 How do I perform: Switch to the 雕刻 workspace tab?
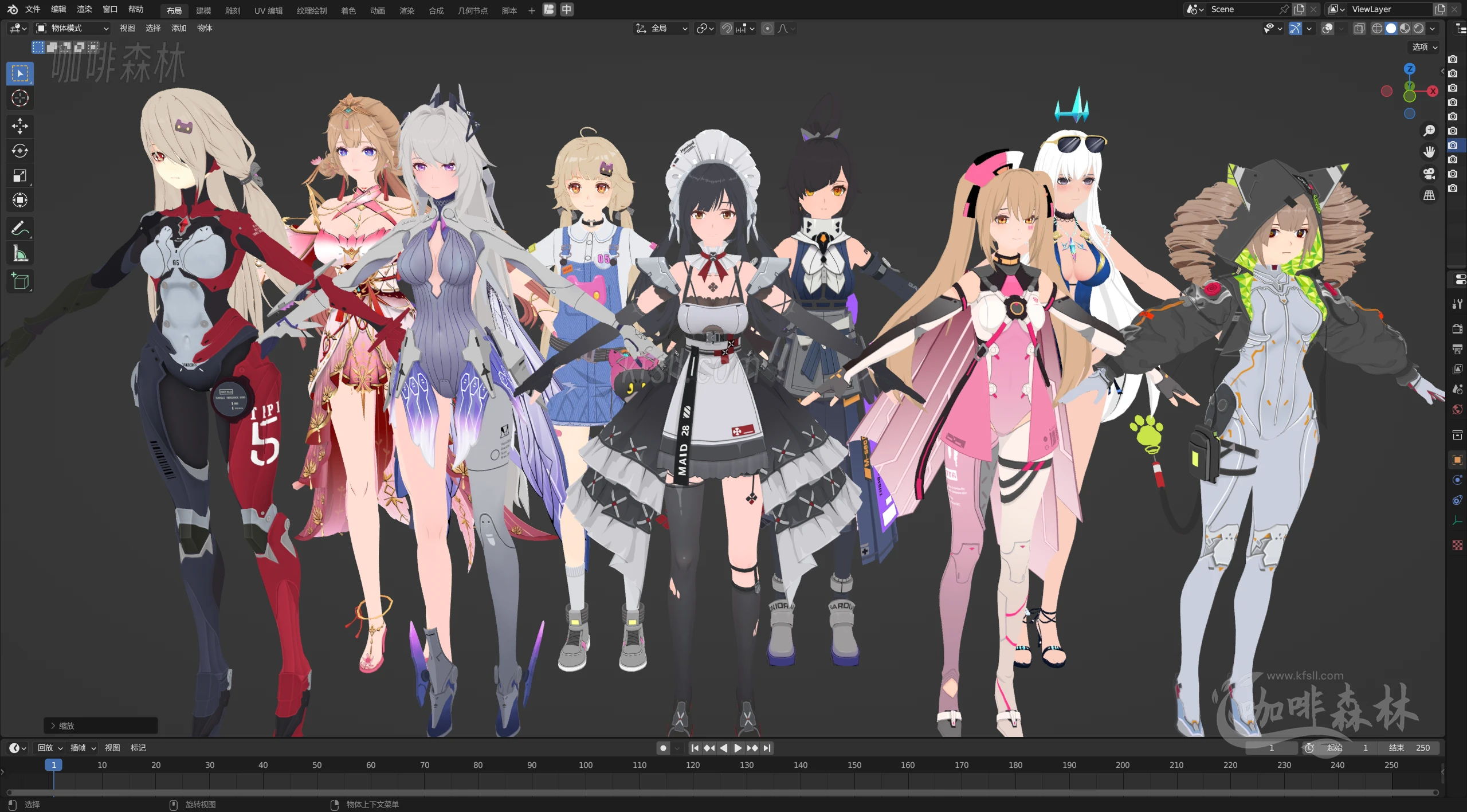click(x=233, y=10)
